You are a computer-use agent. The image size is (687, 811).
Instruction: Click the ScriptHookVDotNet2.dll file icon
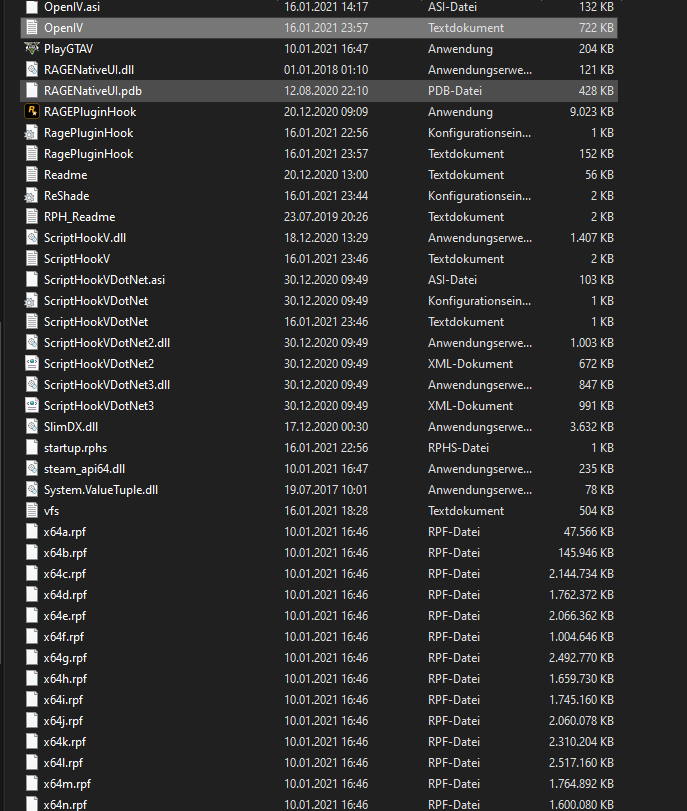tap(32, 343)
